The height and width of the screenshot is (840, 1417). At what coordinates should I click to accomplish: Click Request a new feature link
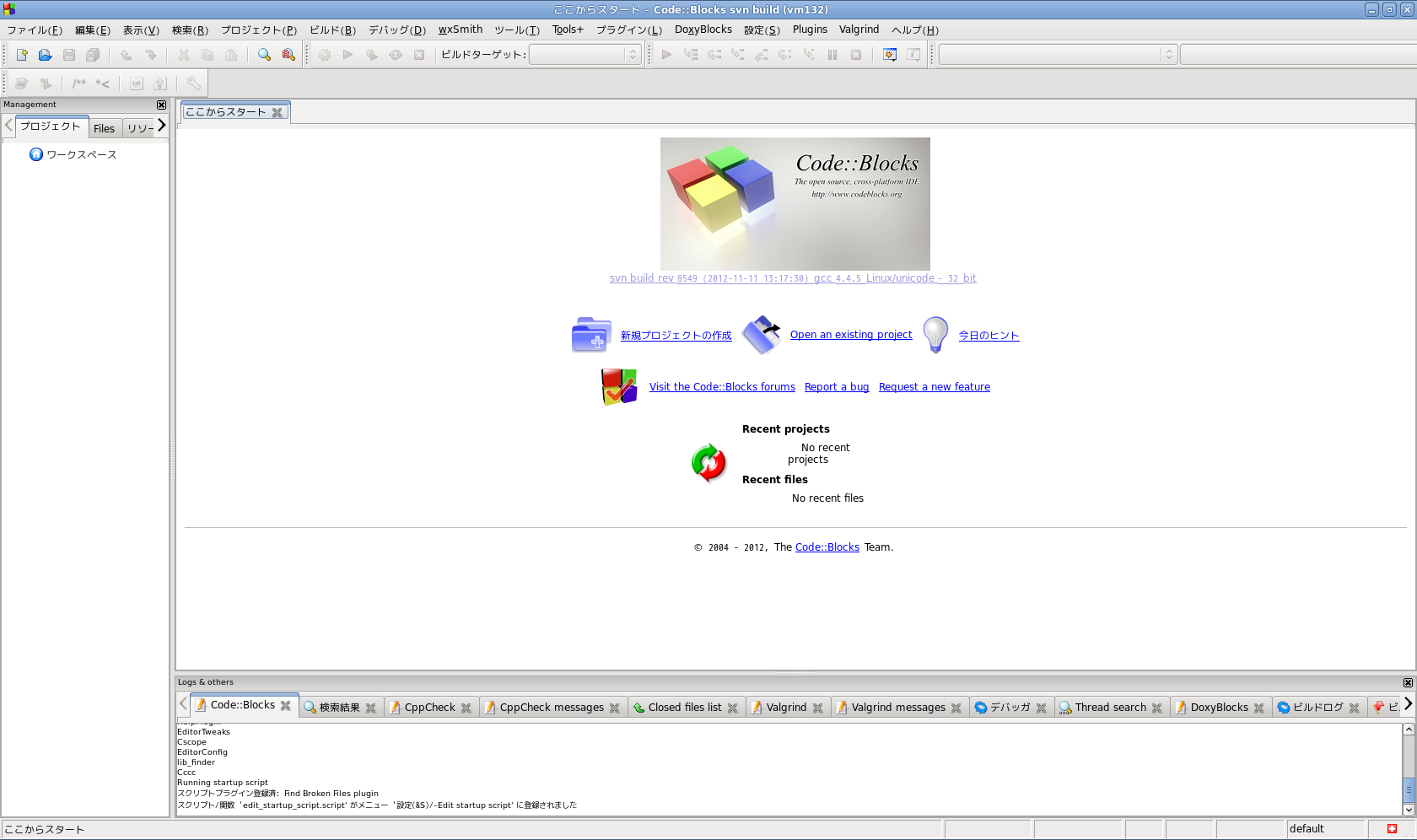pyautogui.click(x=935, y=387)
